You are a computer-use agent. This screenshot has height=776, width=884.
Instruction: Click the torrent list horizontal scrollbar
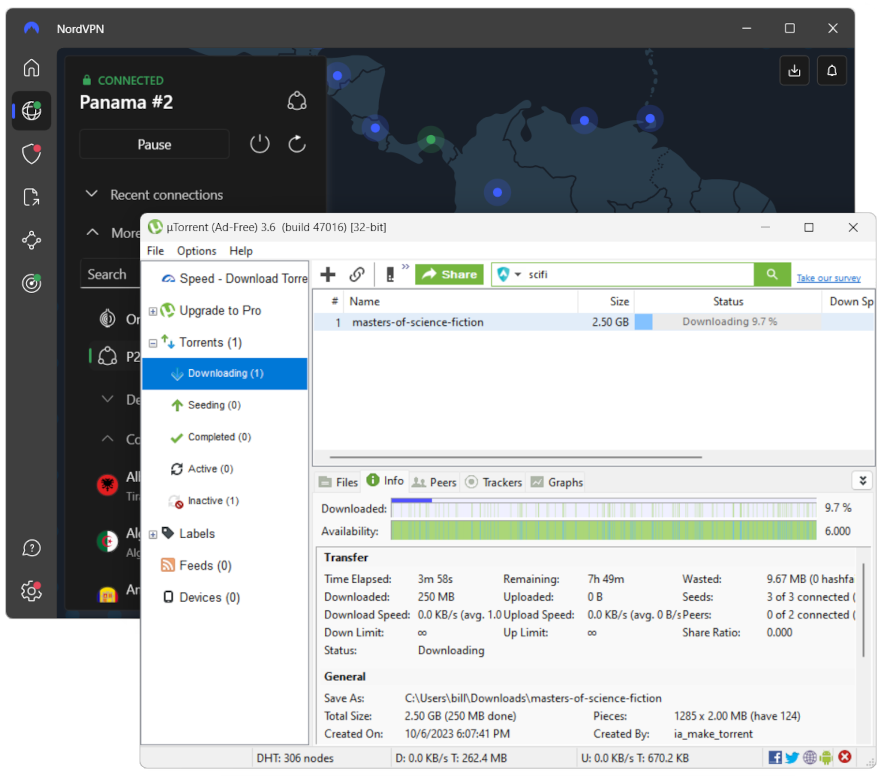click(515, 457)
